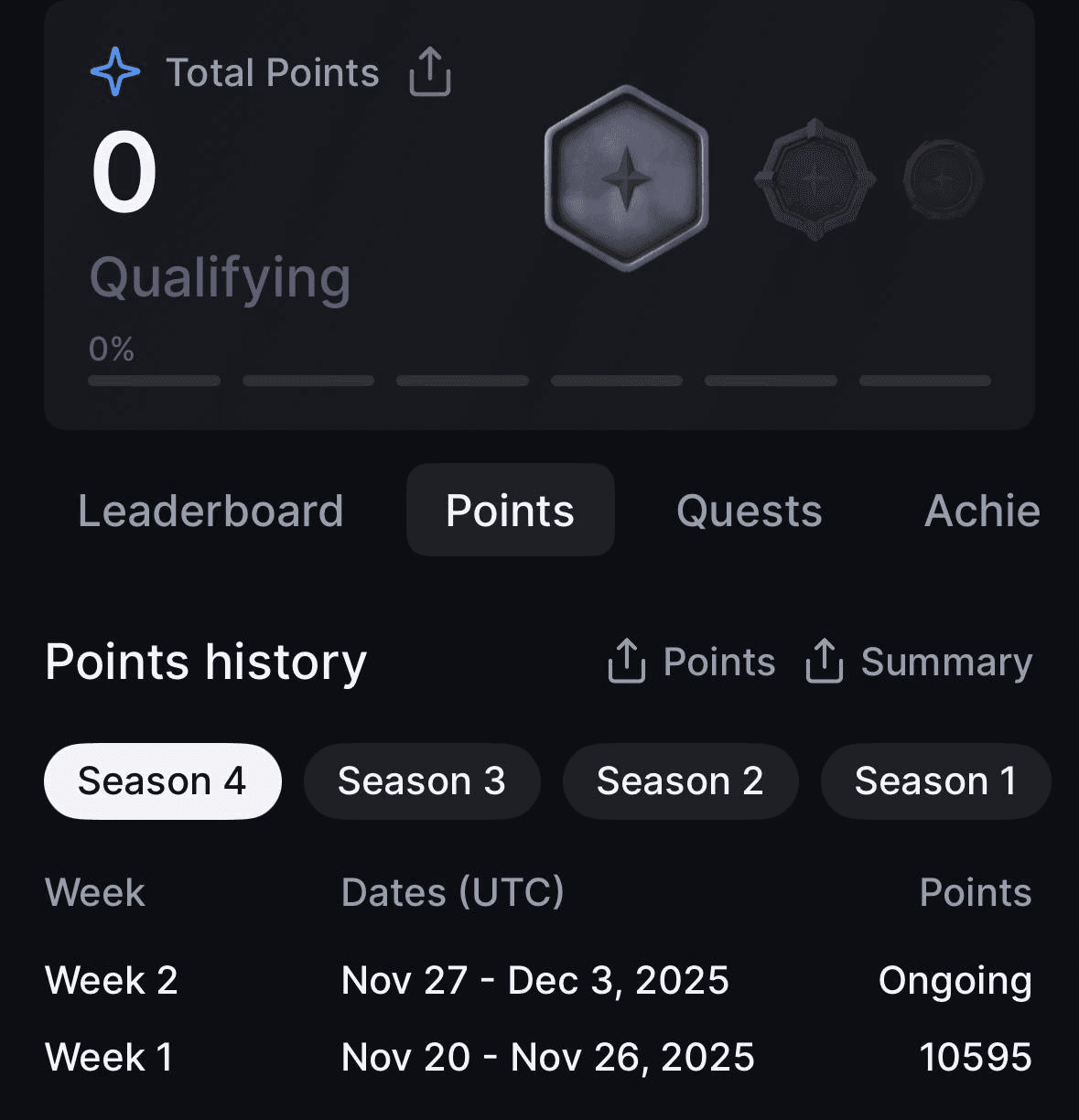Viewport: 1079px width, 1120px height.
Task: Go to the Achievements tab
Action: point(981,511)
